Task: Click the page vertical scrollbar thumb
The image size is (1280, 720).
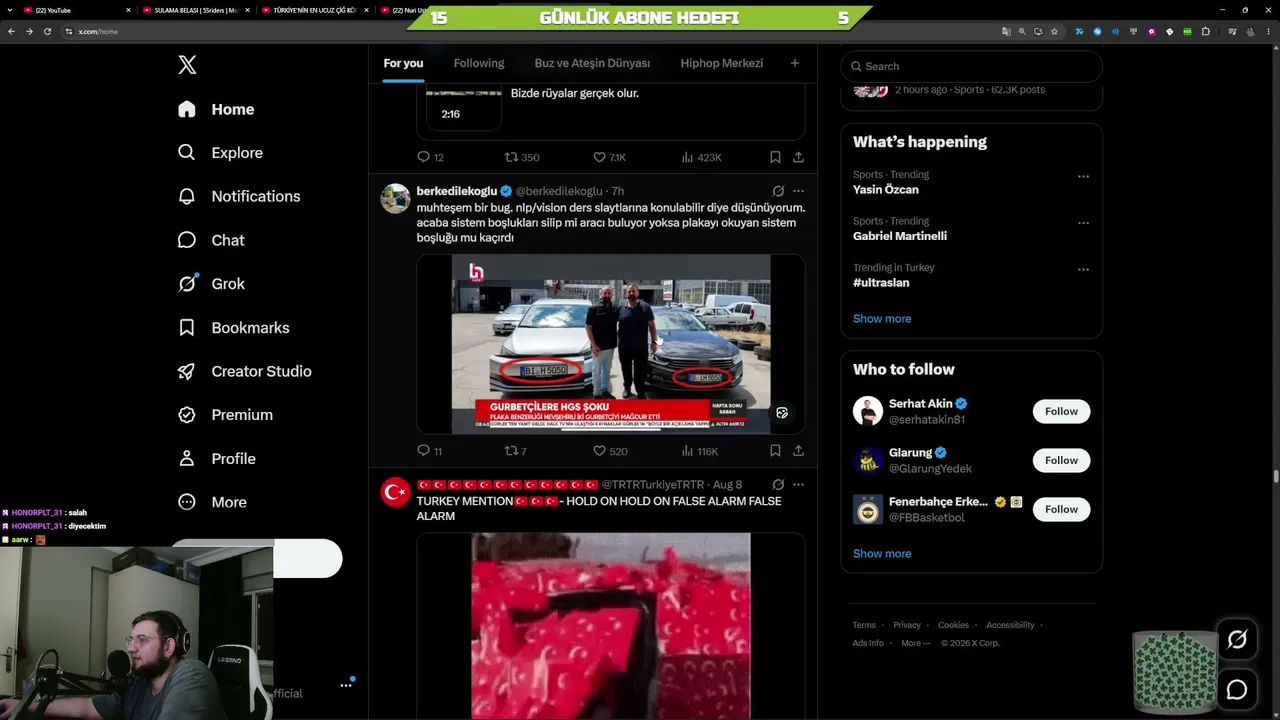Action: pyautogui.click(x=1275, y=474)
